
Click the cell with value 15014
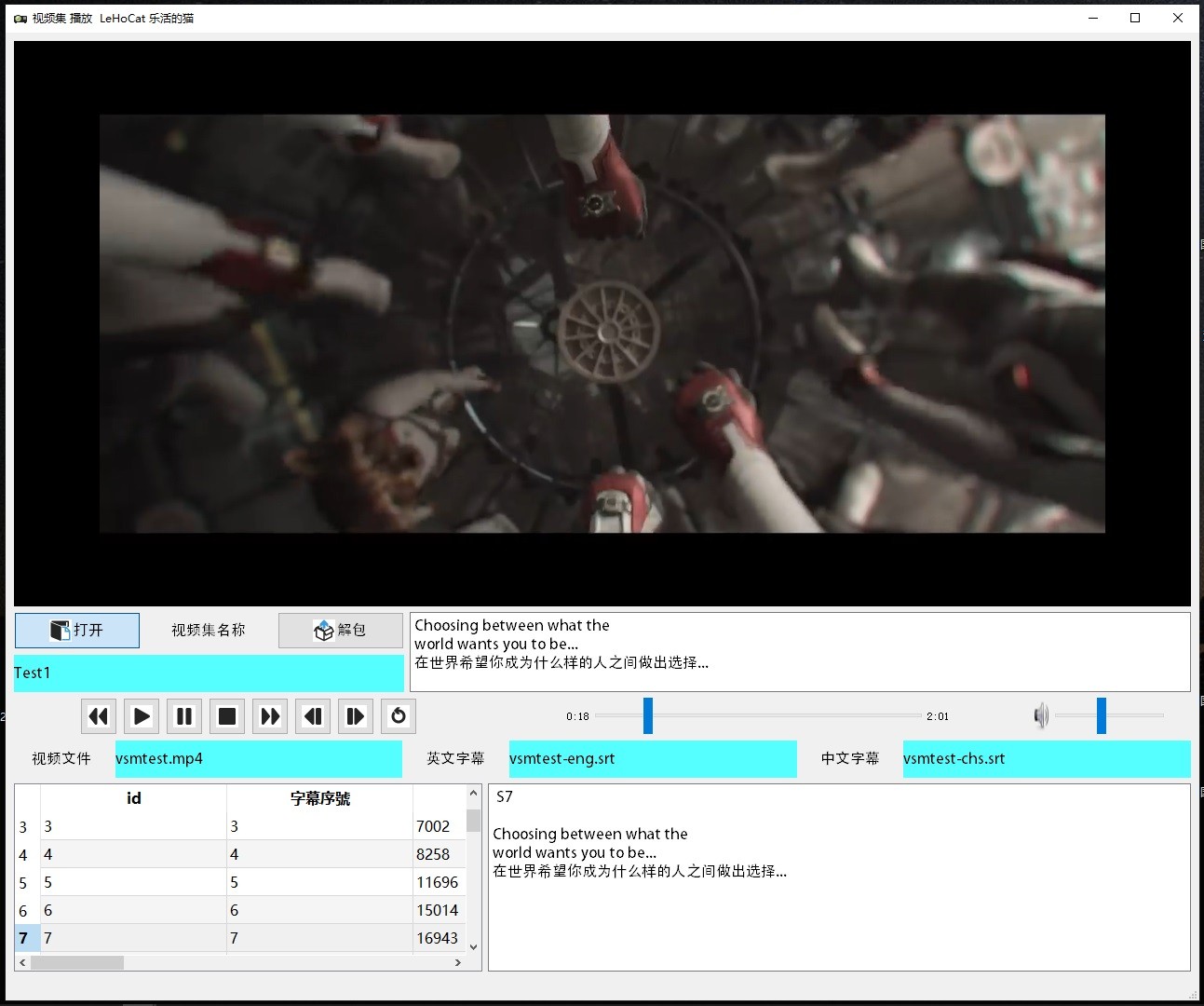[x=439, y=910]
